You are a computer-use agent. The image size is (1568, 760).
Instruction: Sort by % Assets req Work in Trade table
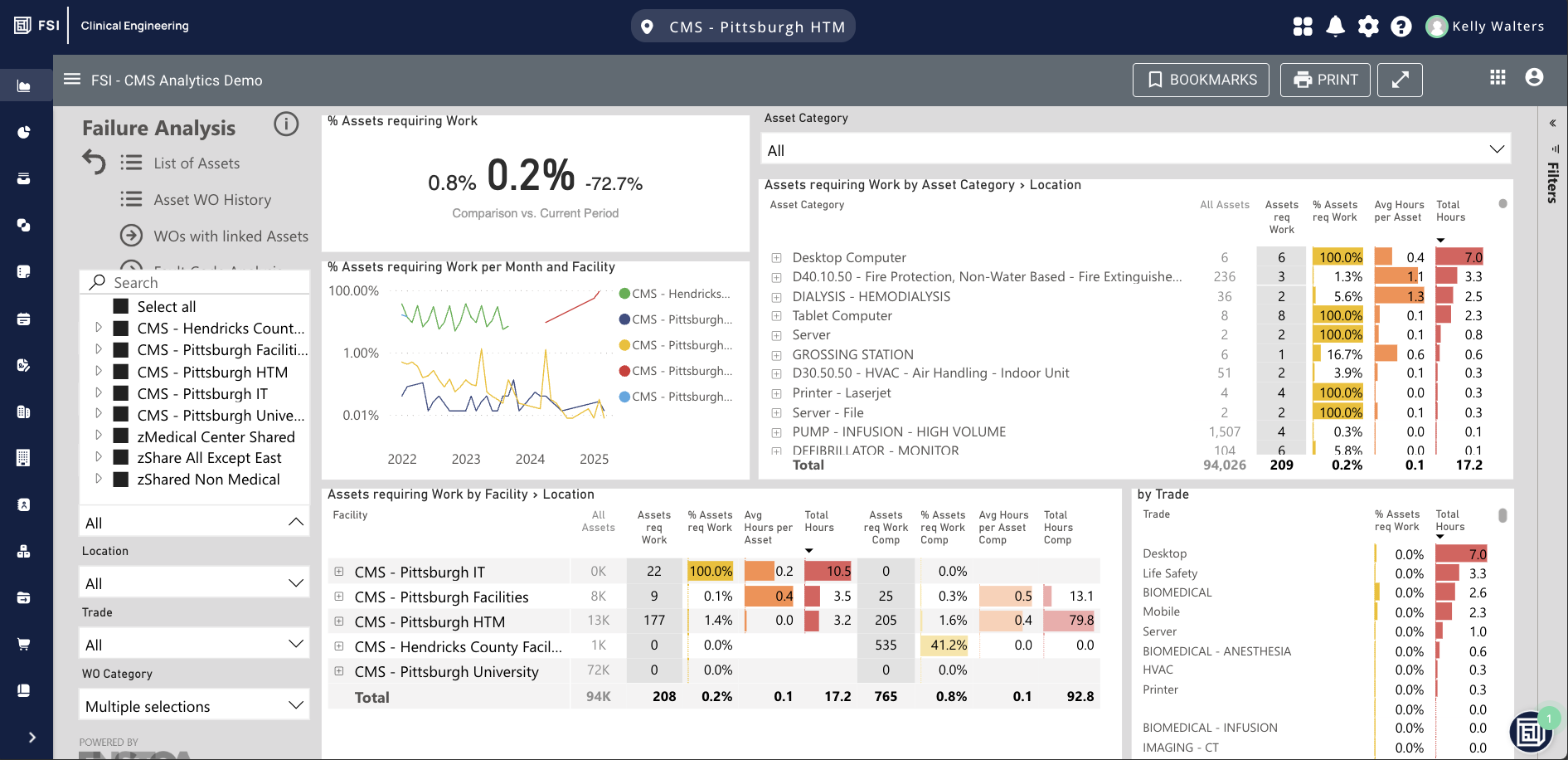coord(1397,520)
